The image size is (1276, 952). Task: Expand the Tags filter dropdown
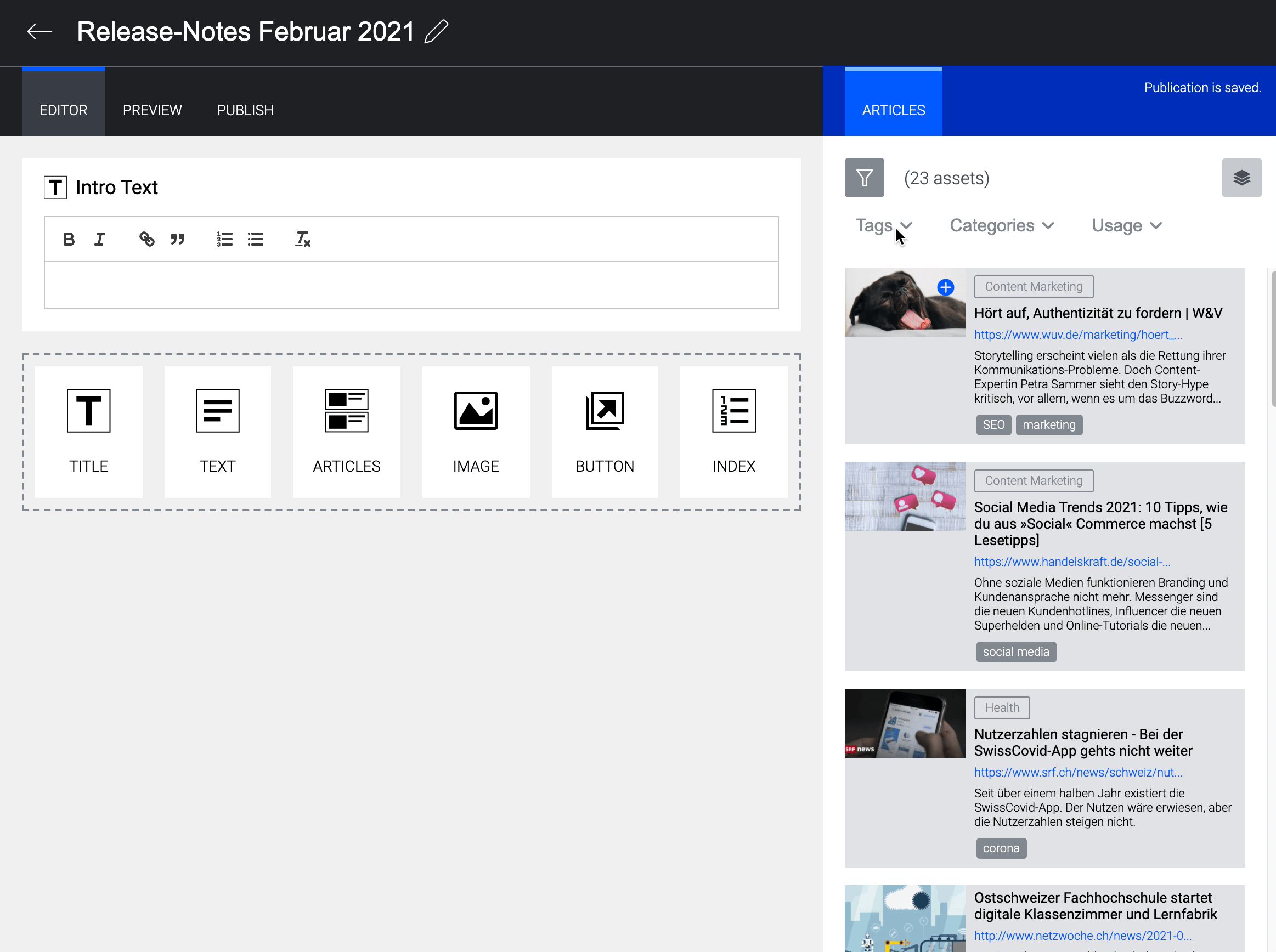coord(884,225)
